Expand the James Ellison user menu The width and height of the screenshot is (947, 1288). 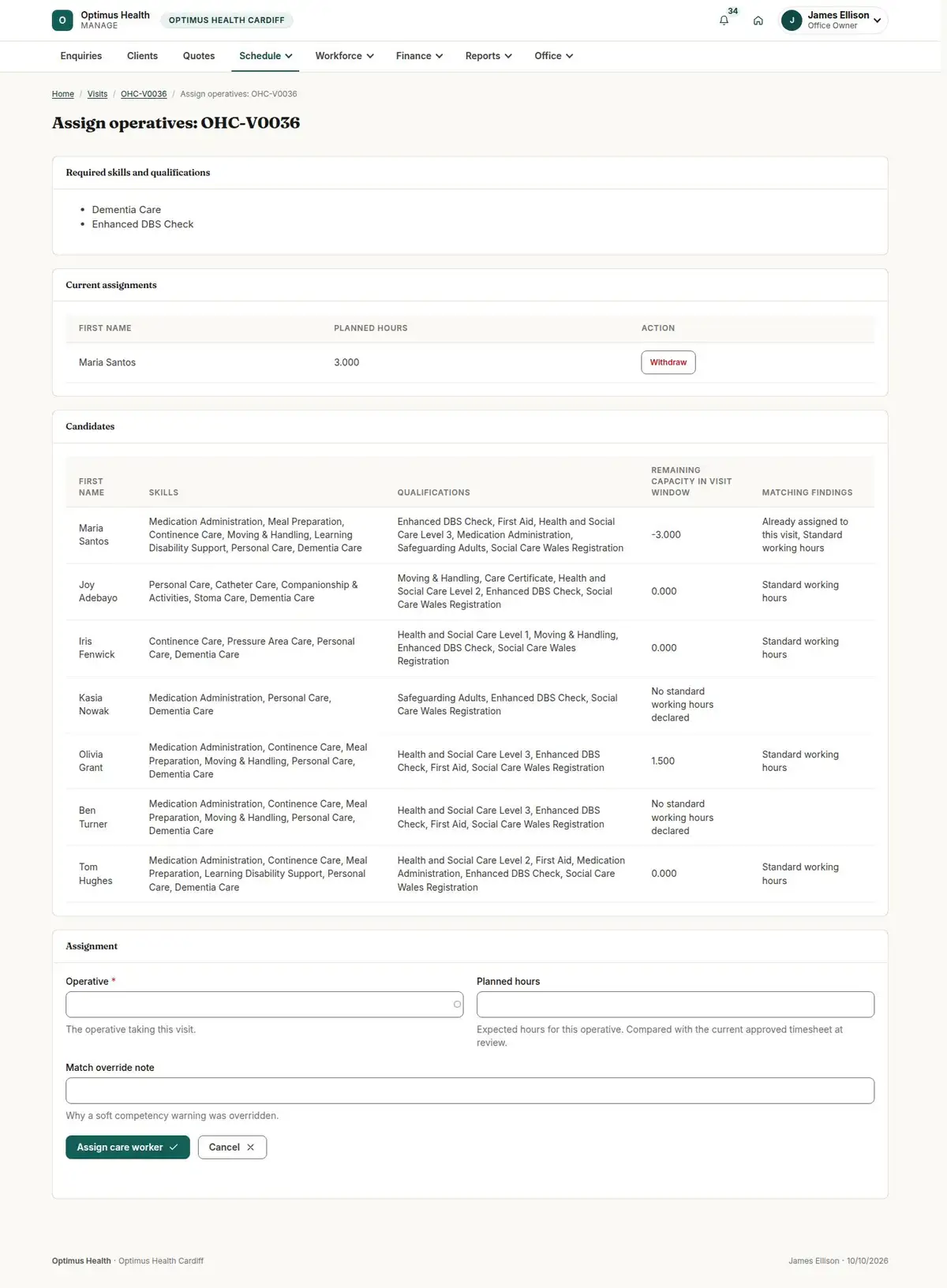click(833, 21)
